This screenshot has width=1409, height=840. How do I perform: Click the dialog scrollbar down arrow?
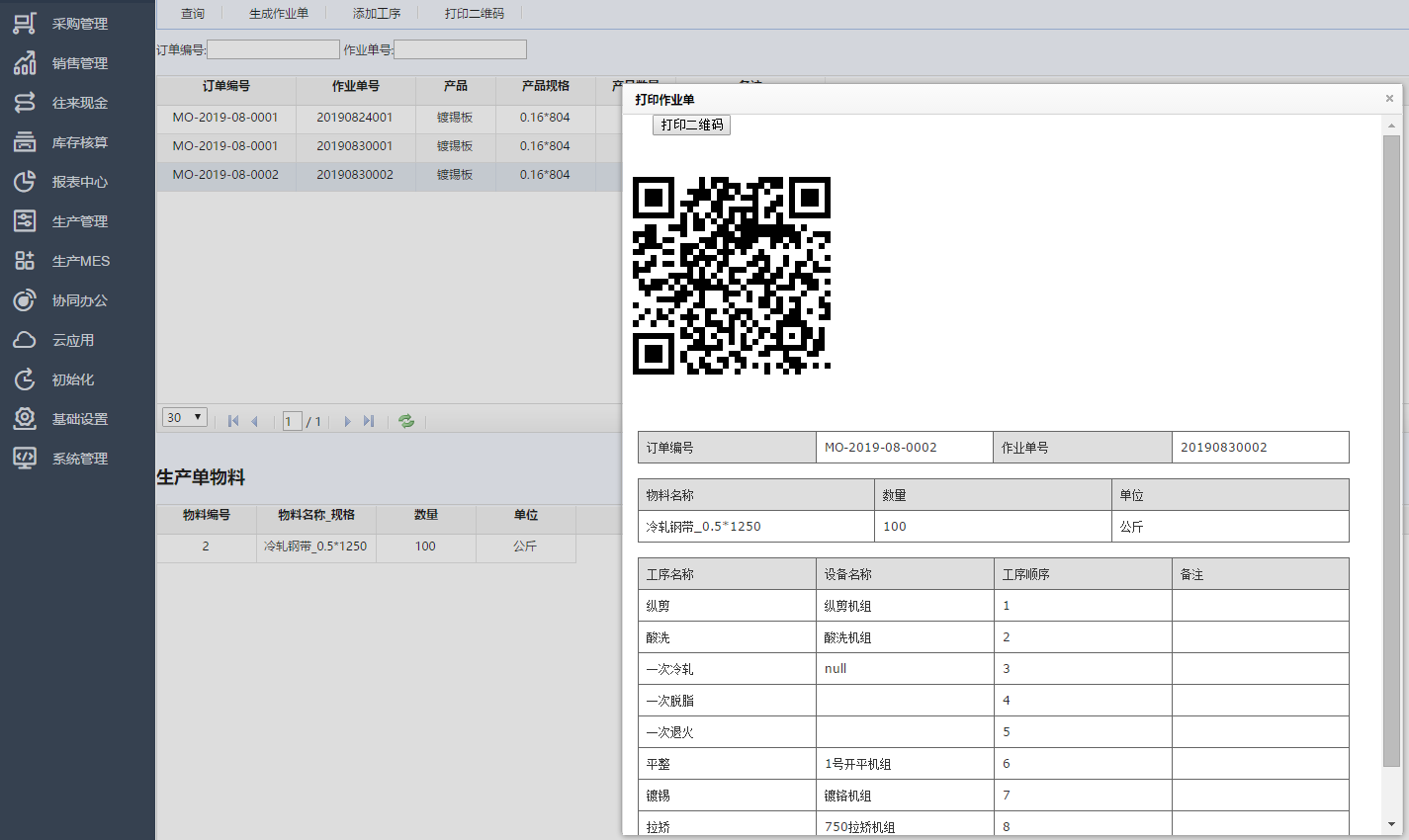pos(1391,824)
